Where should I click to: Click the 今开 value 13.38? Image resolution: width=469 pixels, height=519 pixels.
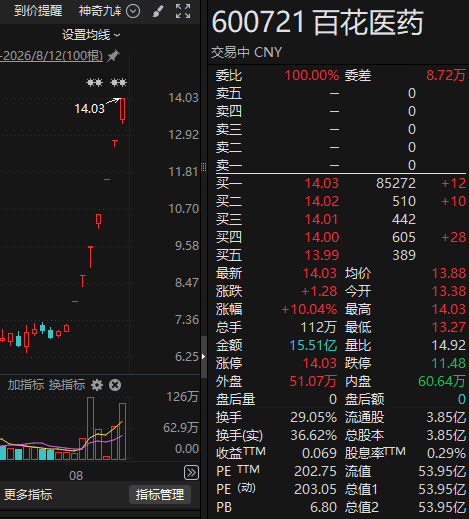tap(449, 291)
